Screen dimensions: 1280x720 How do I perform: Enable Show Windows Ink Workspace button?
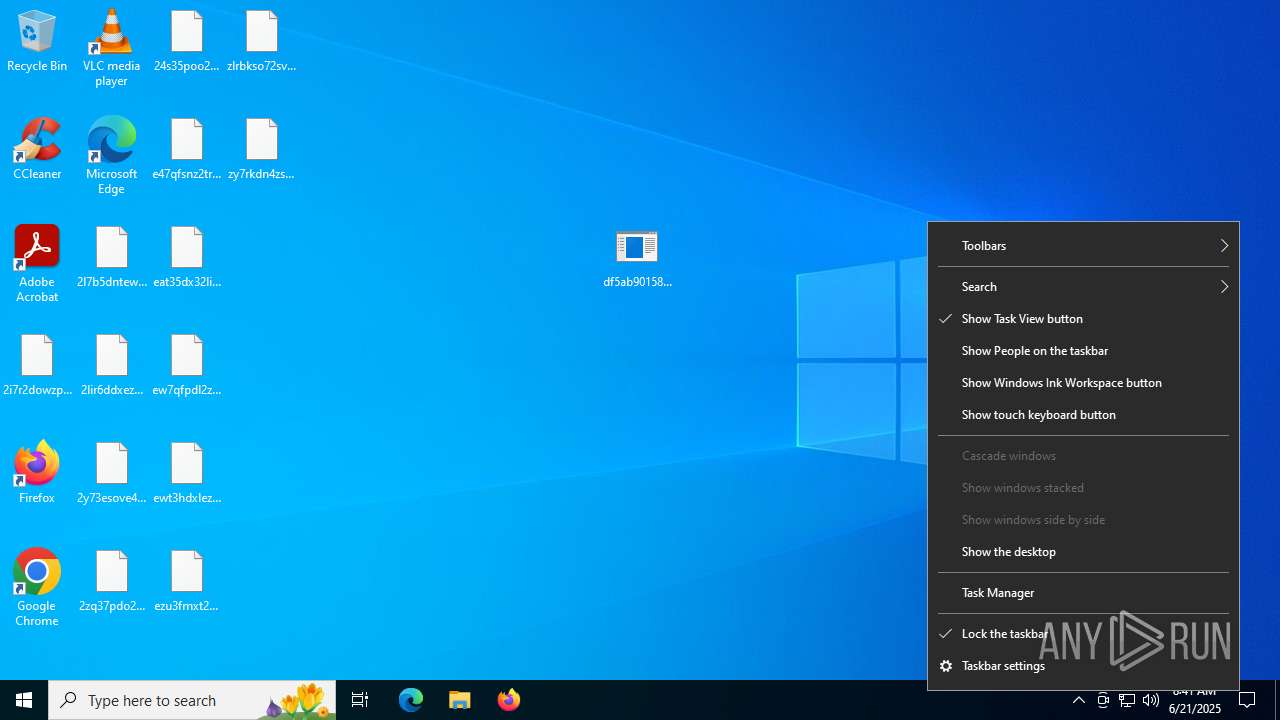(1083, 383)
